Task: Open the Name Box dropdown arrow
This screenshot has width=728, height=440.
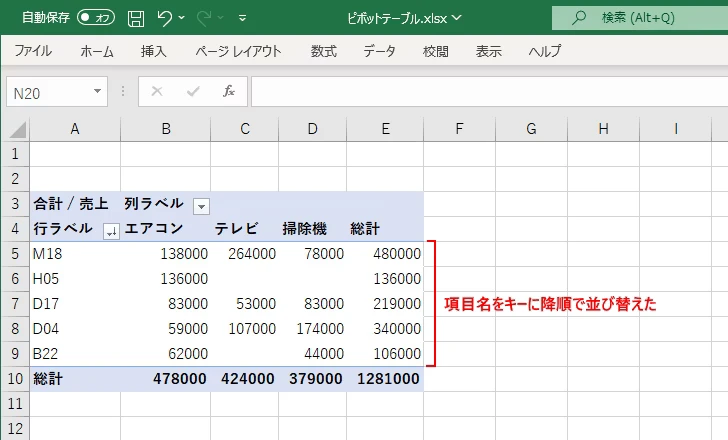Action: 98,91
